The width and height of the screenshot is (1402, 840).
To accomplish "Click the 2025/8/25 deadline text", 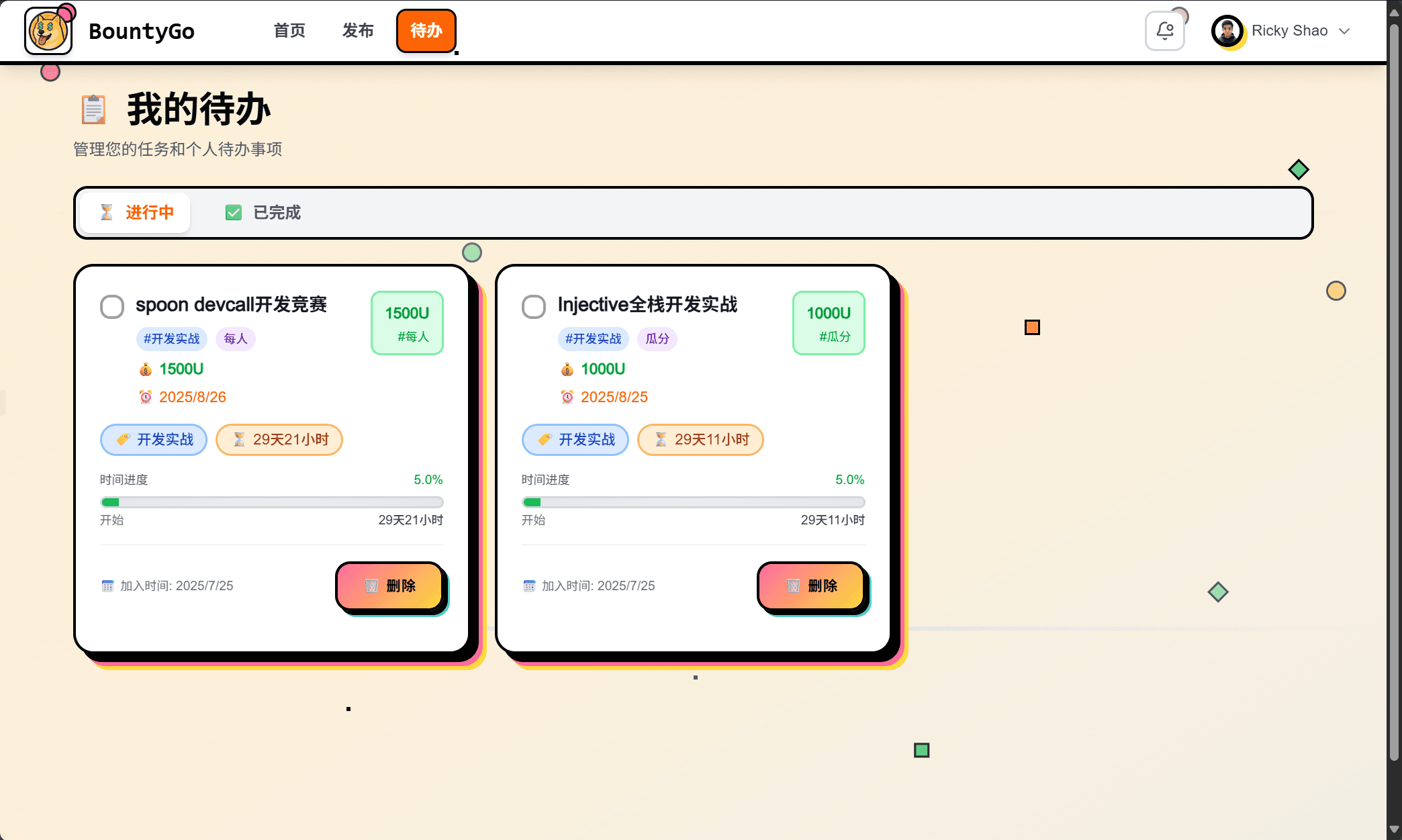I will point(614,397).
